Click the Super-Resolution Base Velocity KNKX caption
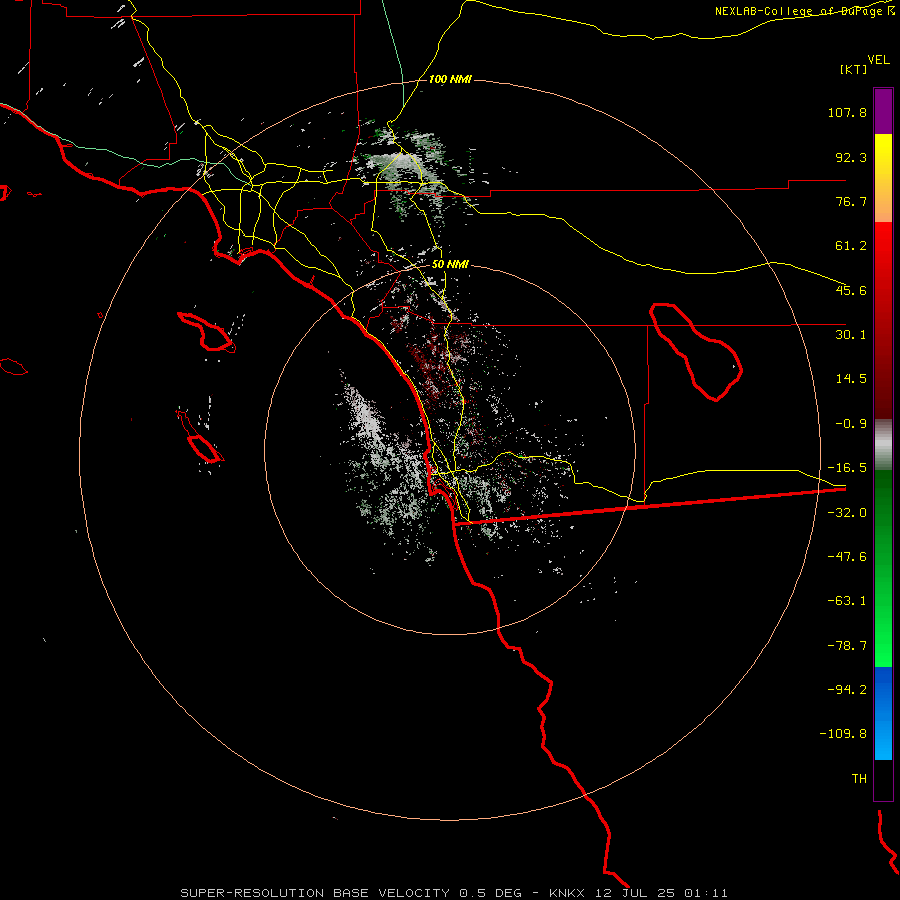Image resolution: width=900 pixels, height=900 pixels. [x=454, y=893]
